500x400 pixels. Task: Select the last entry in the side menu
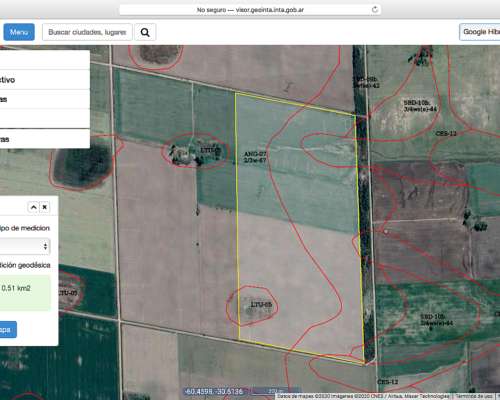pos(45,139)
